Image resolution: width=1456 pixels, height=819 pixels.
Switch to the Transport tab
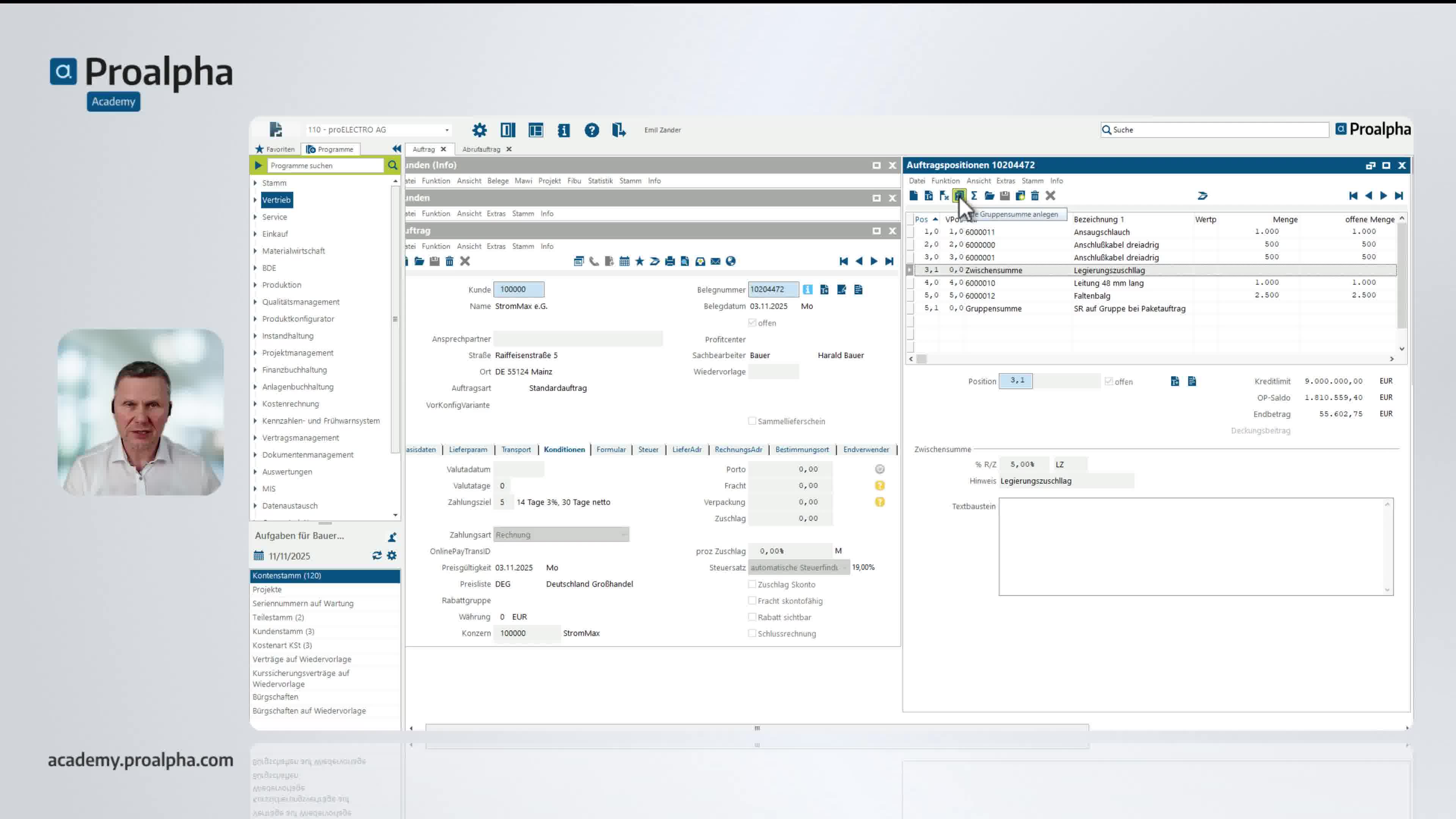[x=516, y=450]
